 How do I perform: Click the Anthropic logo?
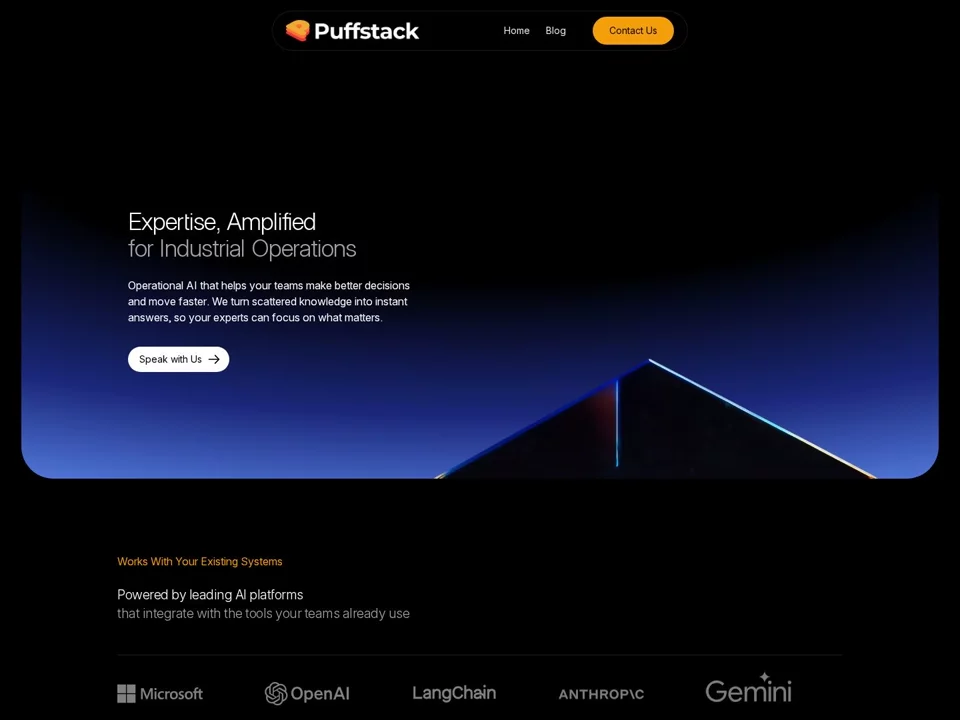601,694
